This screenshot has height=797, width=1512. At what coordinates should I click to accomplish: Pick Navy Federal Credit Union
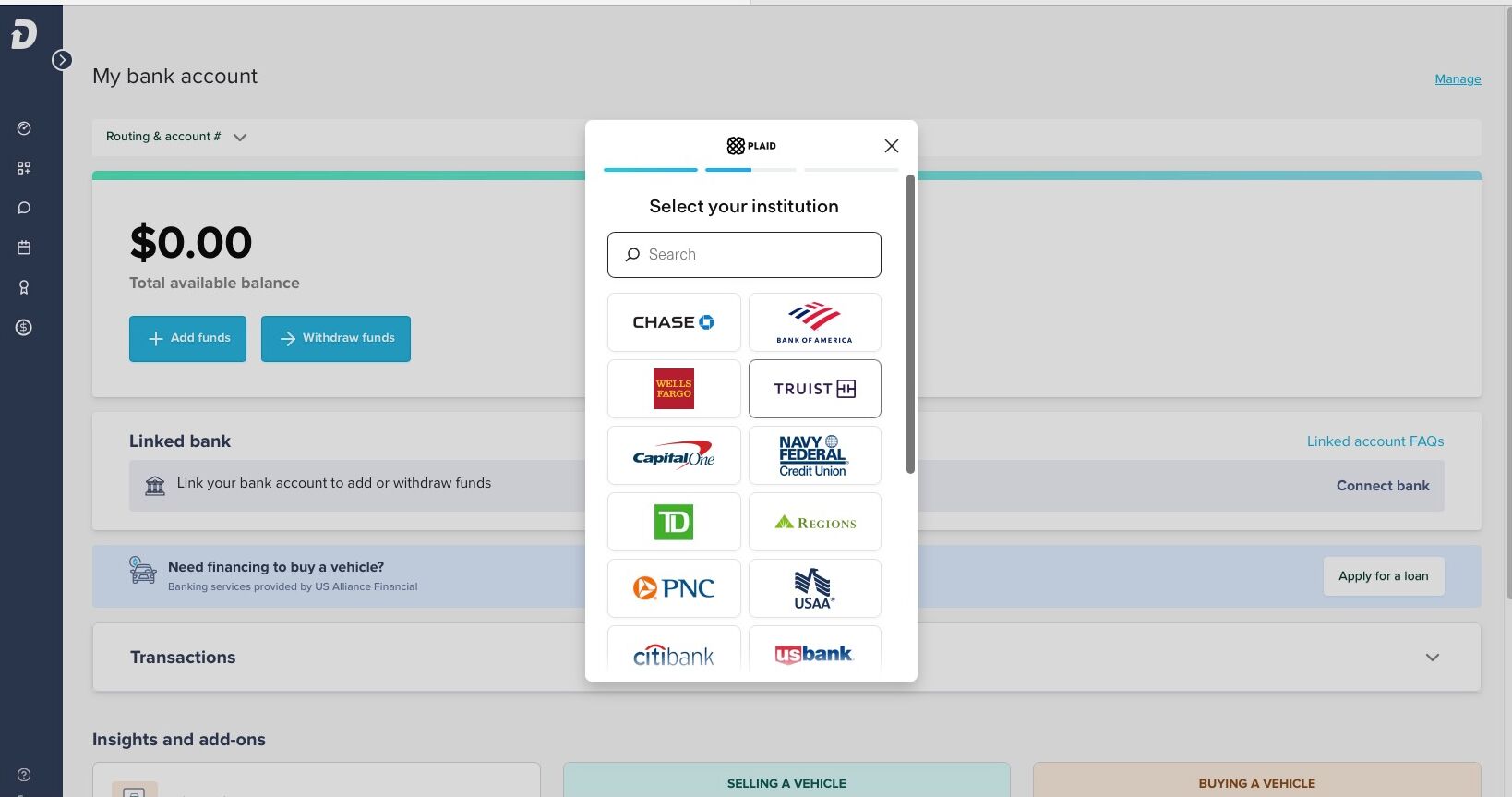pos(815,455)
